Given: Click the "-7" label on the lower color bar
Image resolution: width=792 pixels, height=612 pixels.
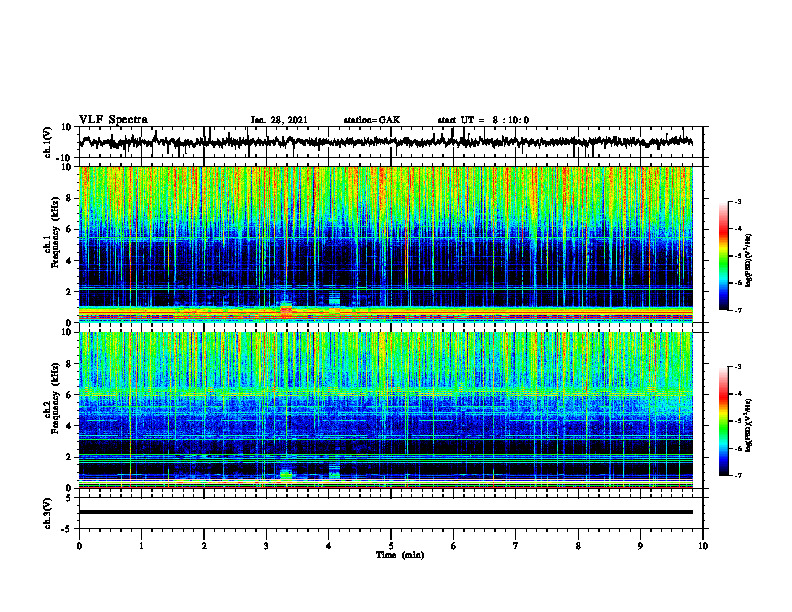Looking at the screenshot, I should coord(738,475).
